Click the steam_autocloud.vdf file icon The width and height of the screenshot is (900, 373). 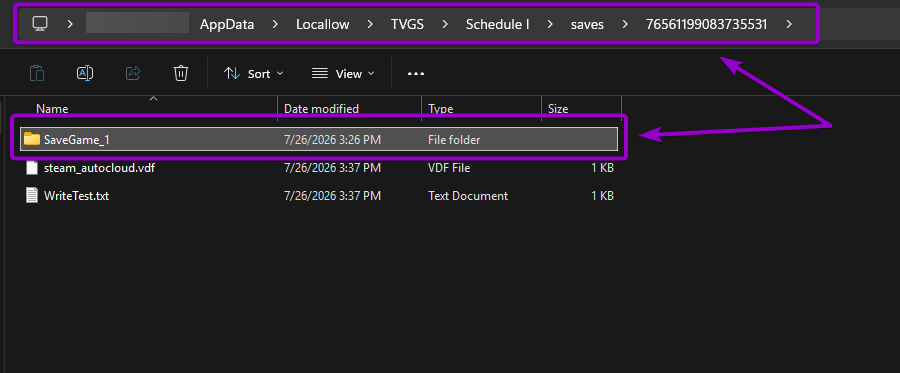coord(33,168)
